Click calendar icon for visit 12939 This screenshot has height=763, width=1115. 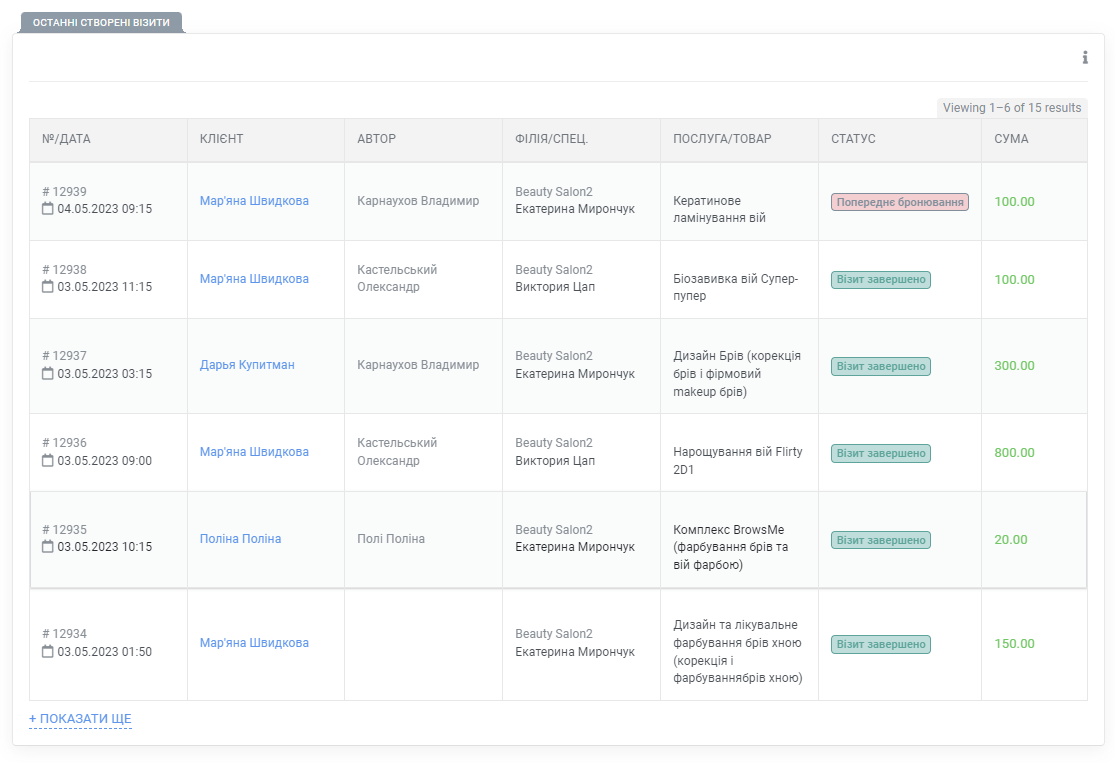48,209
